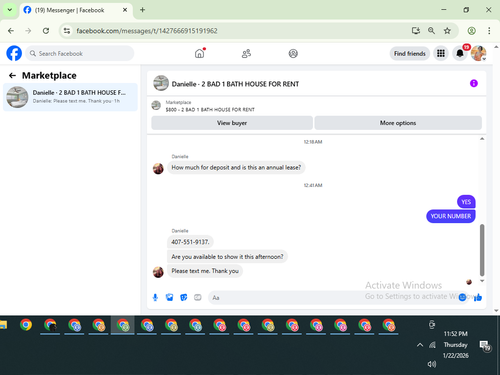The height and width of the screenshot is (375, 500).
Task: Open the taskbar clock and date
Action: click(456, 345)
